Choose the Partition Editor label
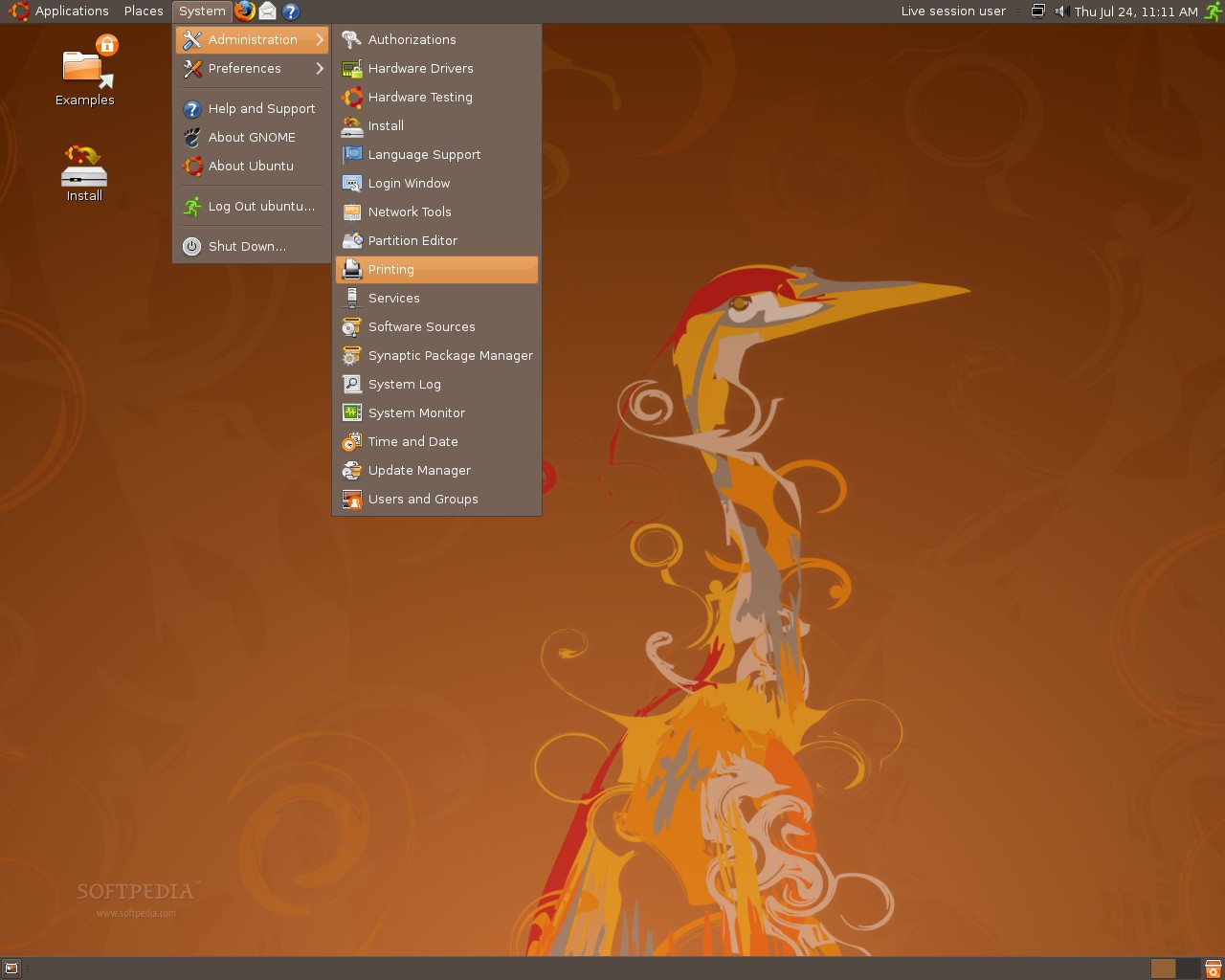 (412, 240)
